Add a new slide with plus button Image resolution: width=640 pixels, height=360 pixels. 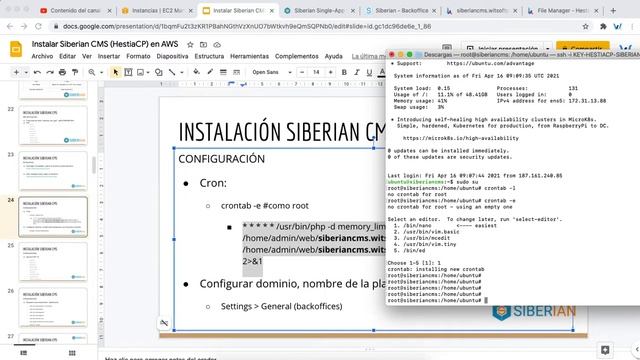(16, 72)
